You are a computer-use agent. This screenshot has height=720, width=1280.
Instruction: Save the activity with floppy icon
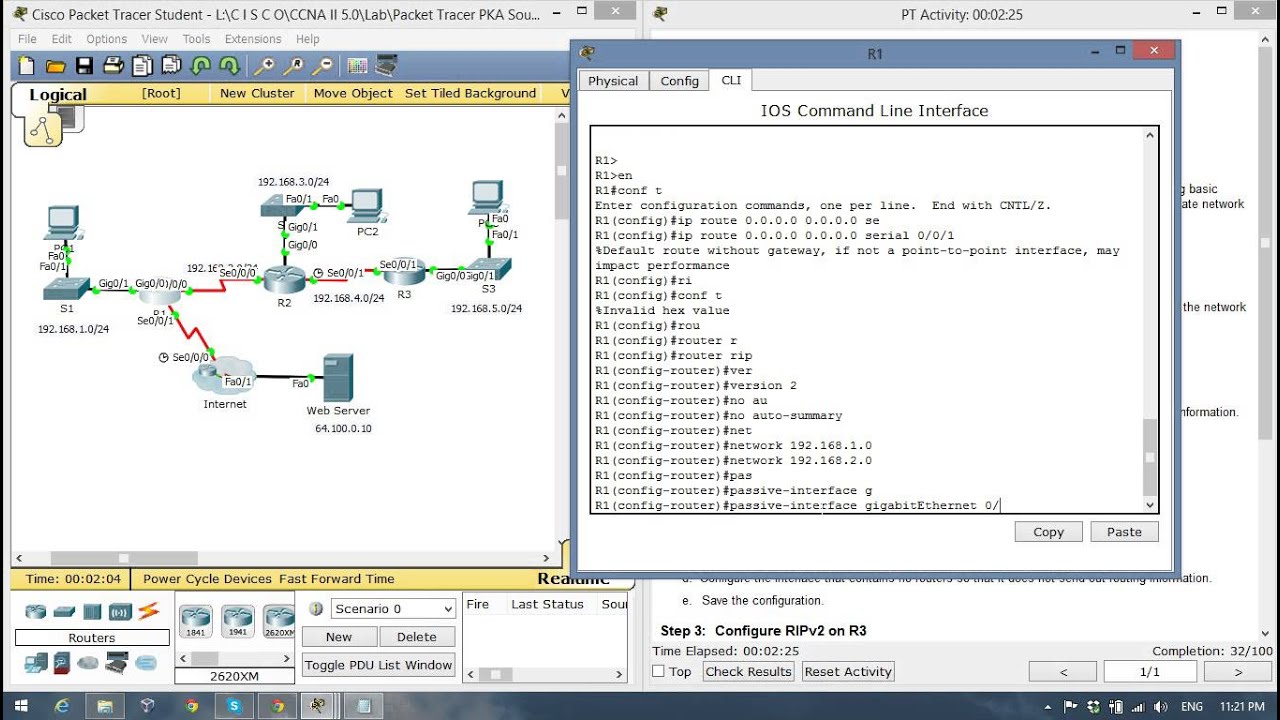[x=84, y=66]
